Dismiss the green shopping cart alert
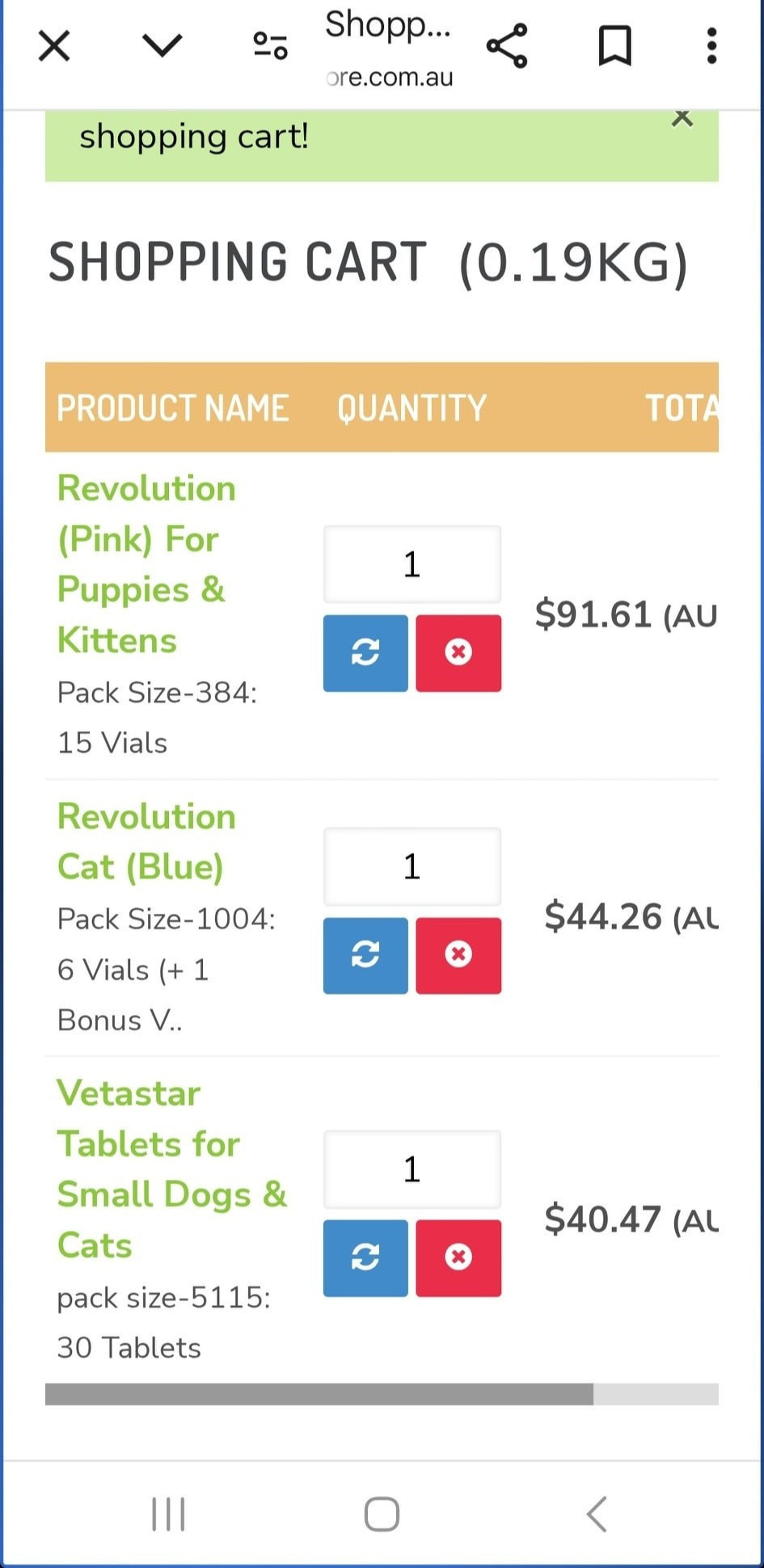This screenshot has height=1568, width=764. 682,119
